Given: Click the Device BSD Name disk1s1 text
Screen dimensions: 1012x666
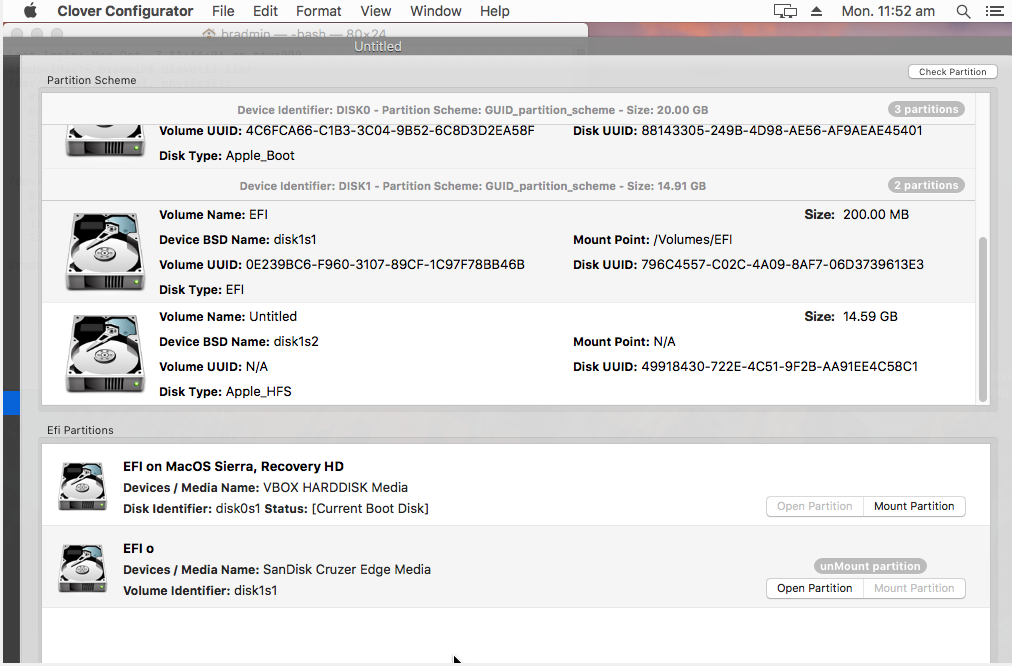Looking at the screenshot, I should (x=238, y=239).
